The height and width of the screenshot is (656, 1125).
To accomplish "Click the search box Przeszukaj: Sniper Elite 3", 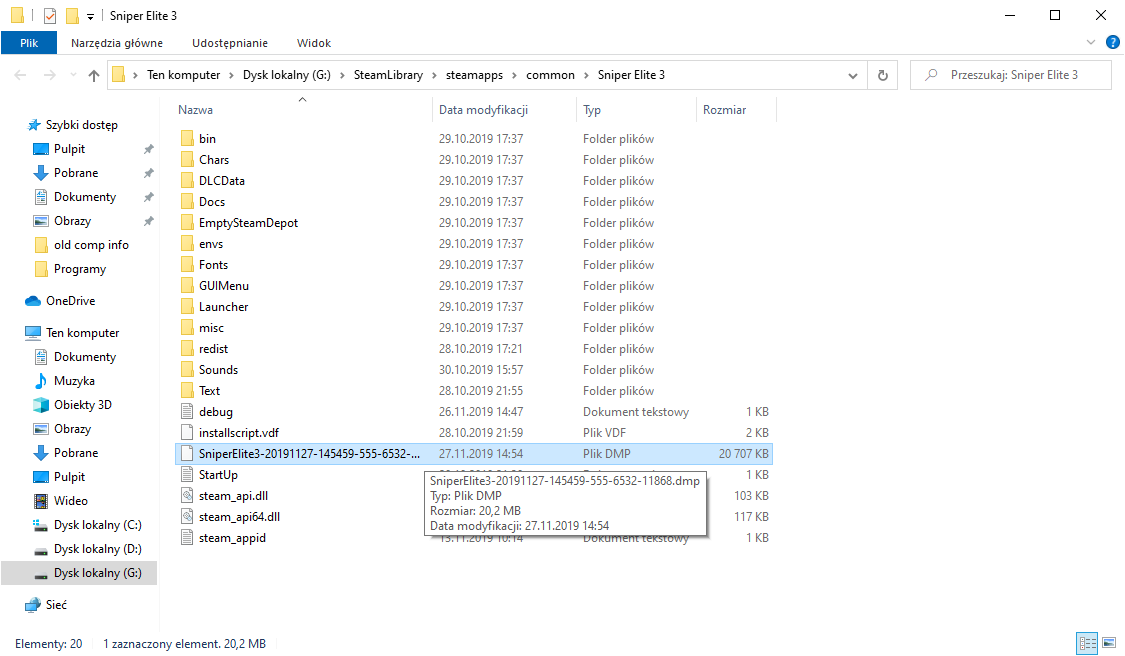I will [x=1010, y=75].
